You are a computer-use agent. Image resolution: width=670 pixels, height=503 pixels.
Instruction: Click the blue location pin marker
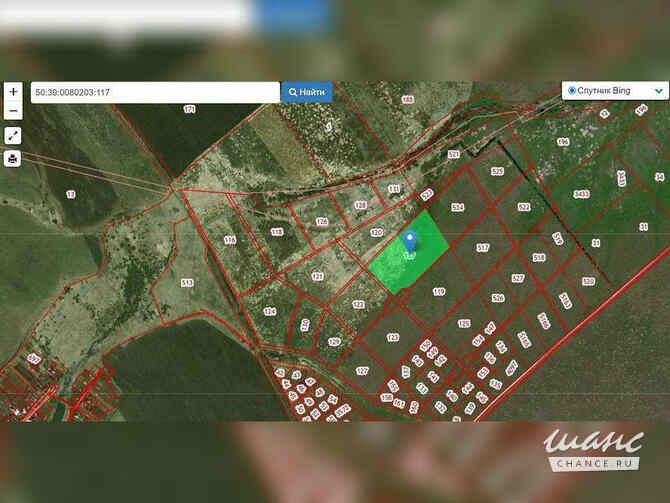pos(410,241)
